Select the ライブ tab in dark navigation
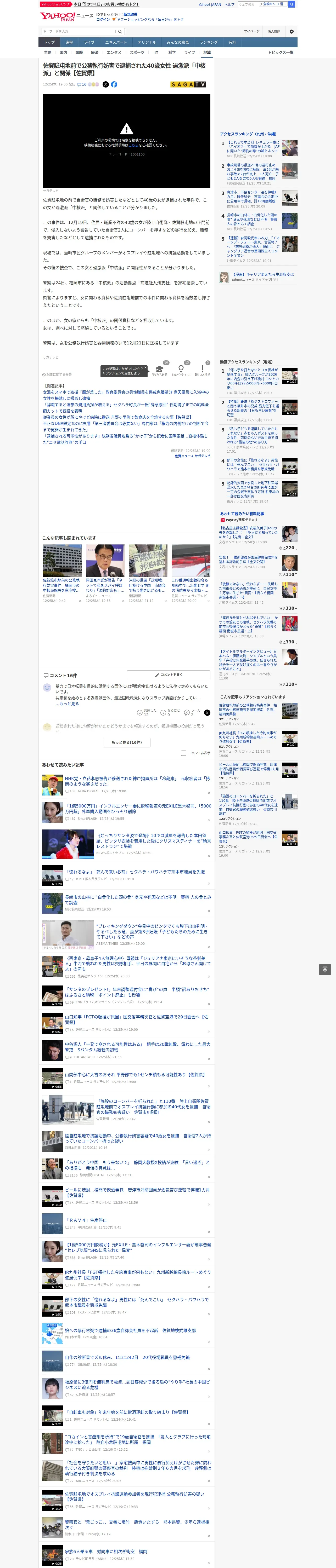The width and height of the screenshot is (336, 1568). pos(89,43)
